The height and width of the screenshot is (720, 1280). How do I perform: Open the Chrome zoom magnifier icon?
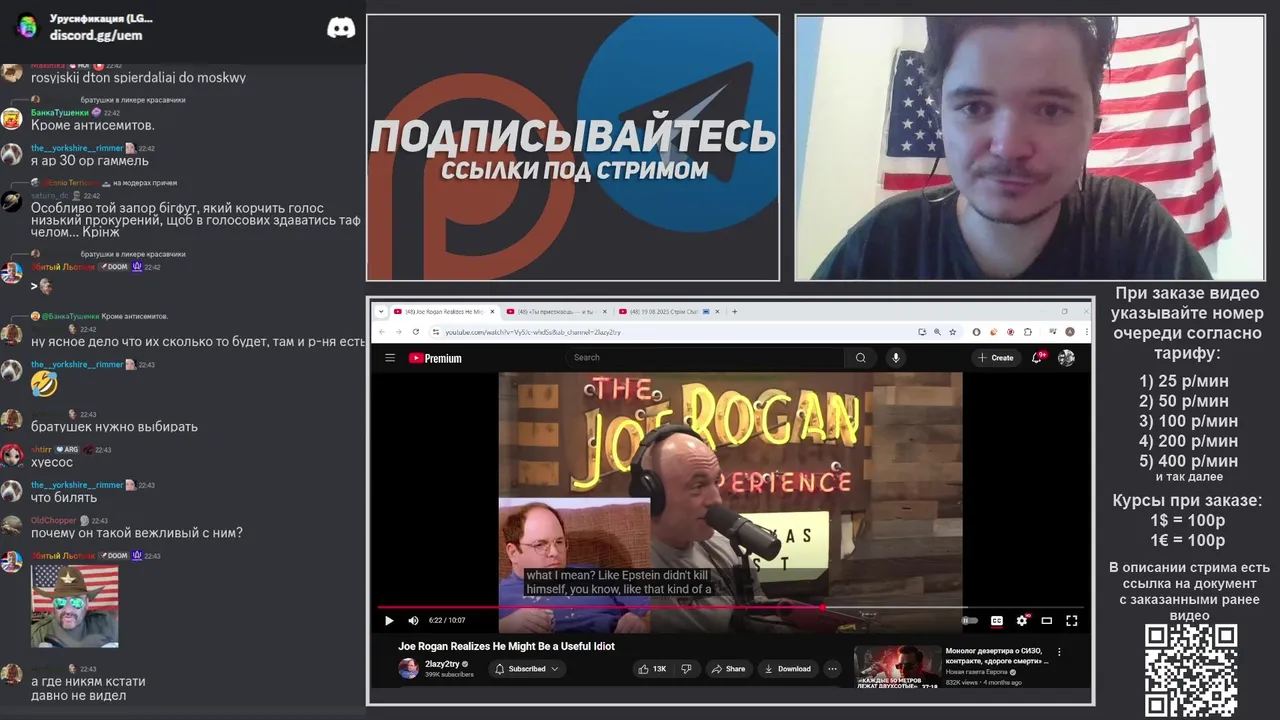(x=936, y=331)
